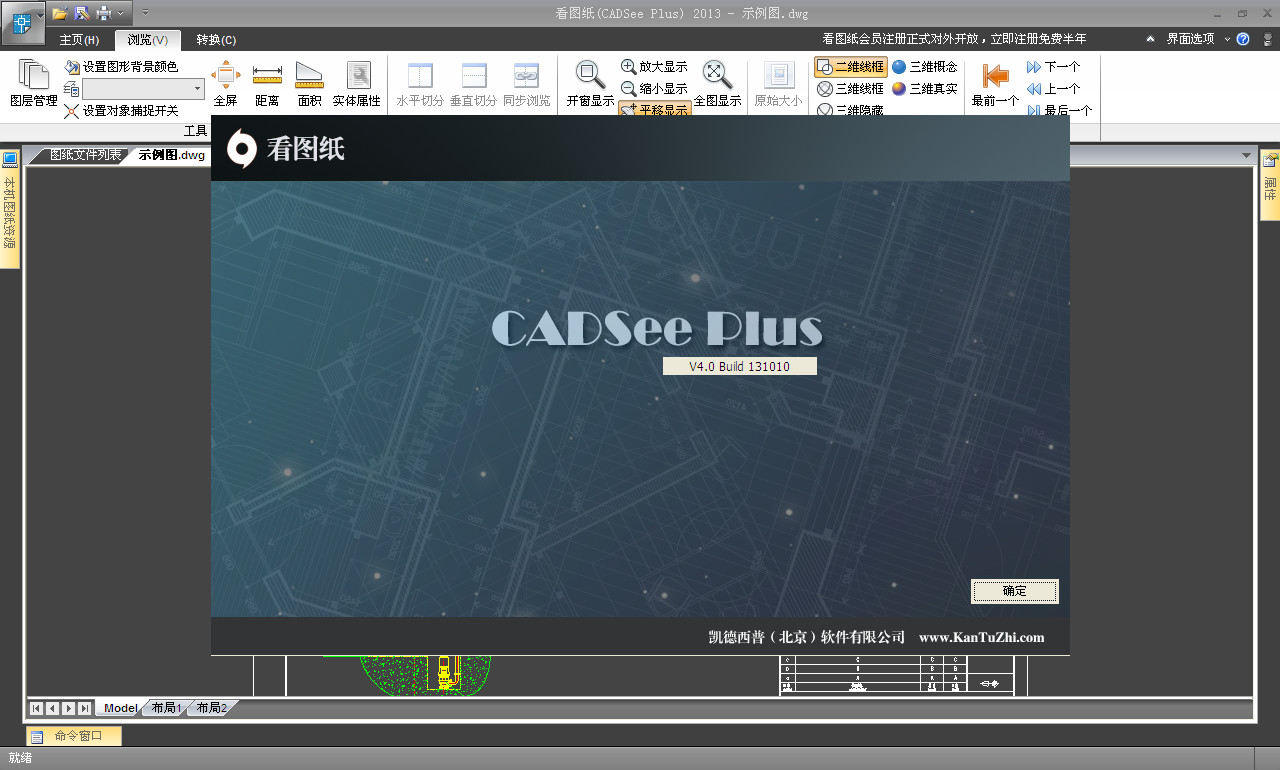1280x770 pixels.
Task: Click 垂直切分 vertical split
Action: pyautogui.click(x=473, y=83)
